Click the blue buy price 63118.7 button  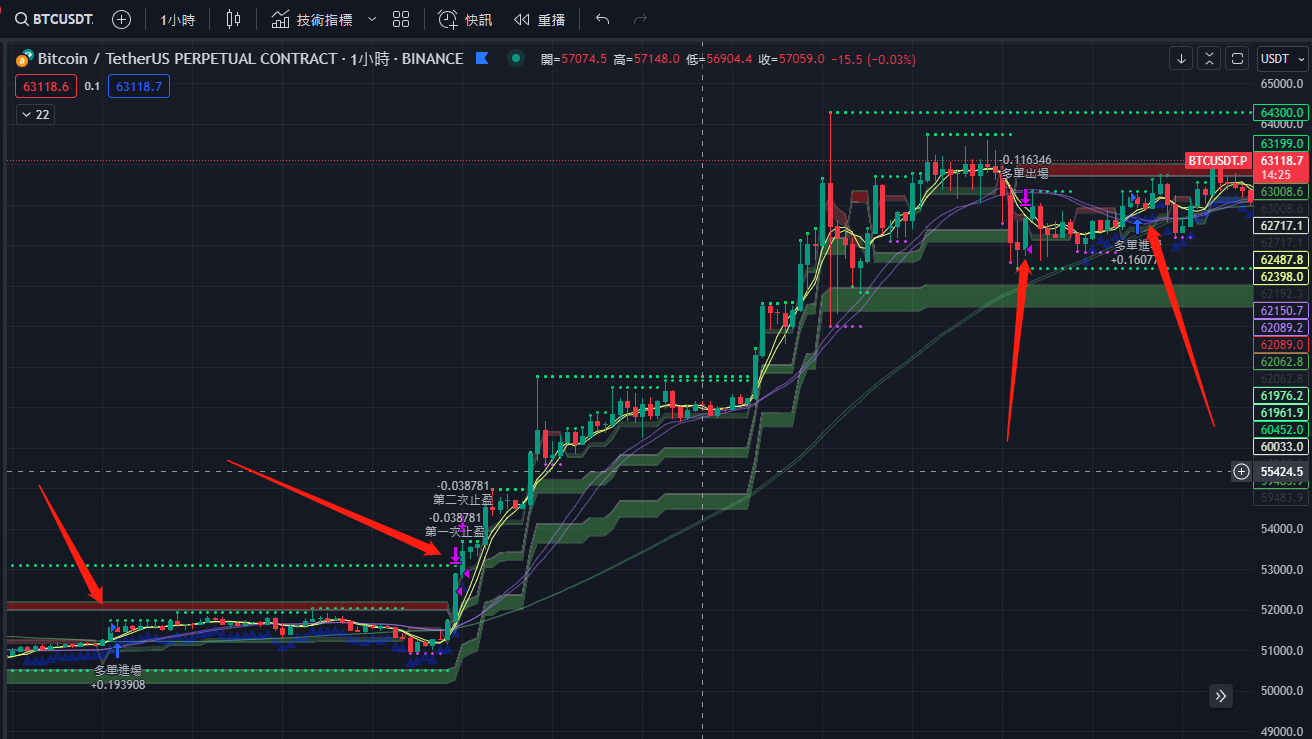click(x=138, y=87)
